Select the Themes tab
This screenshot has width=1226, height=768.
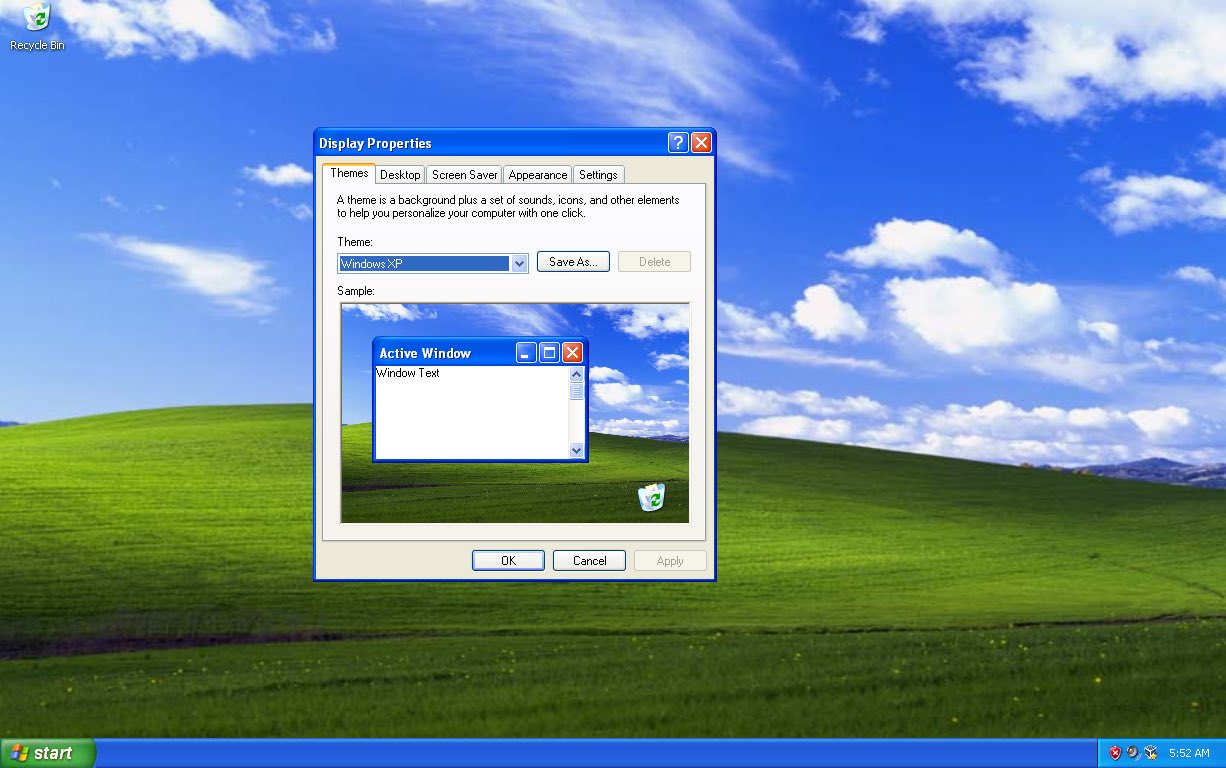click(x=348, y=172)
